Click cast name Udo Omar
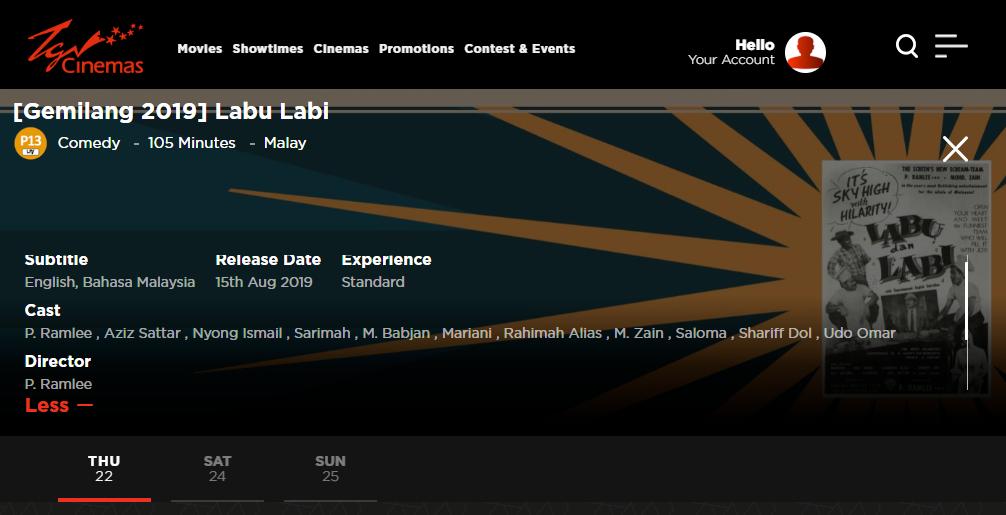1006x515 pixels. [859, 333]
